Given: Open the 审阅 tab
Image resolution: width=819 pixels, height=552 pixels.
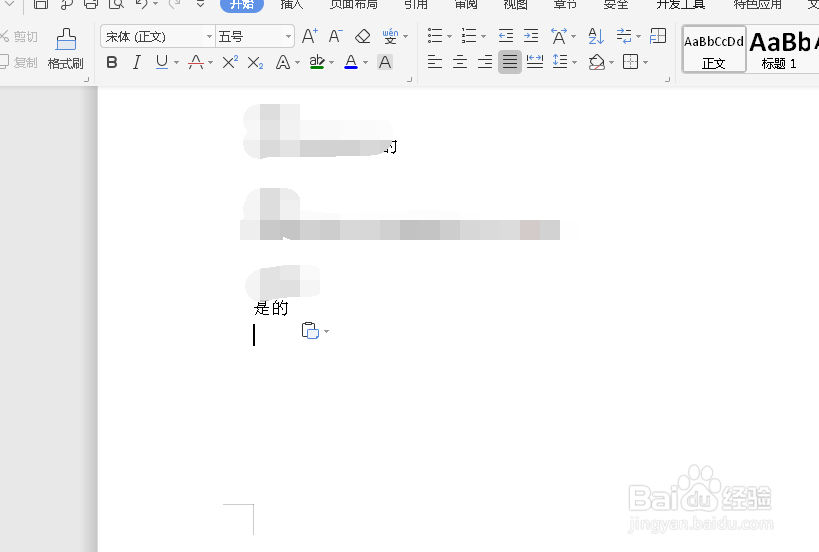Looking at the screenshot, I should [x=466, y=5].
